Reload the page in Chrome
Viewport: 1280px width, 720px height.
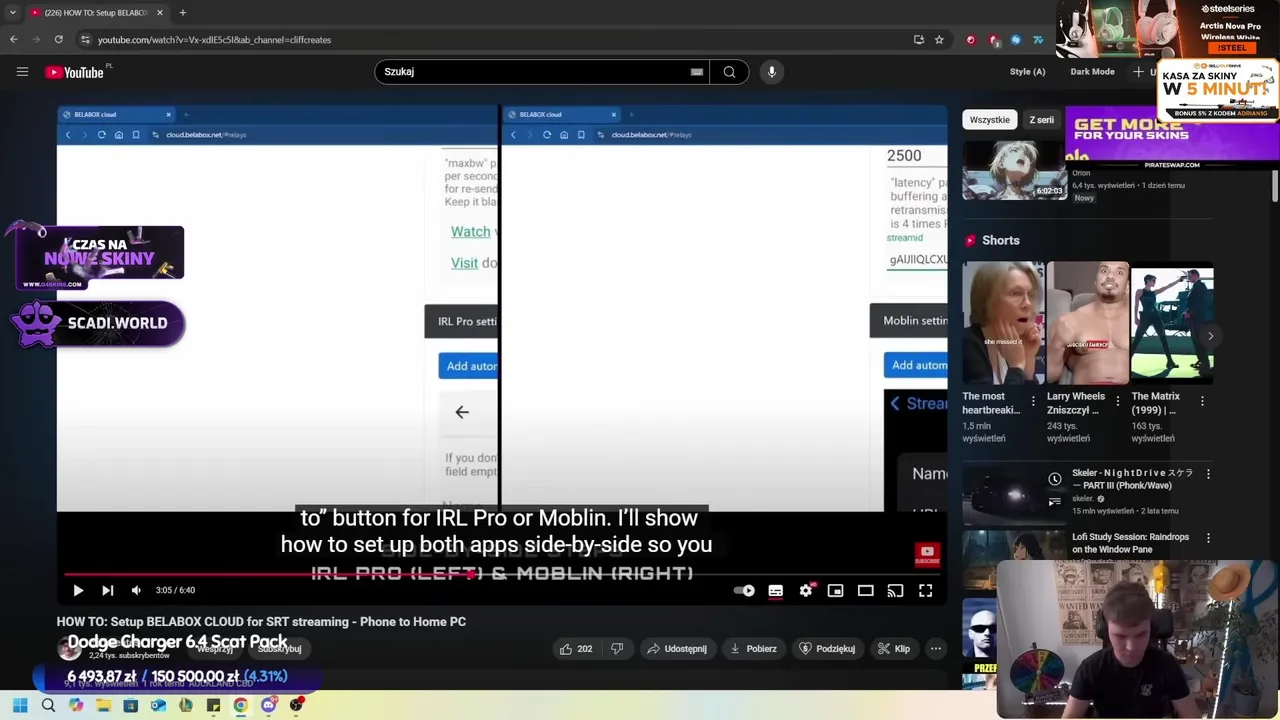tap(58, 40)
